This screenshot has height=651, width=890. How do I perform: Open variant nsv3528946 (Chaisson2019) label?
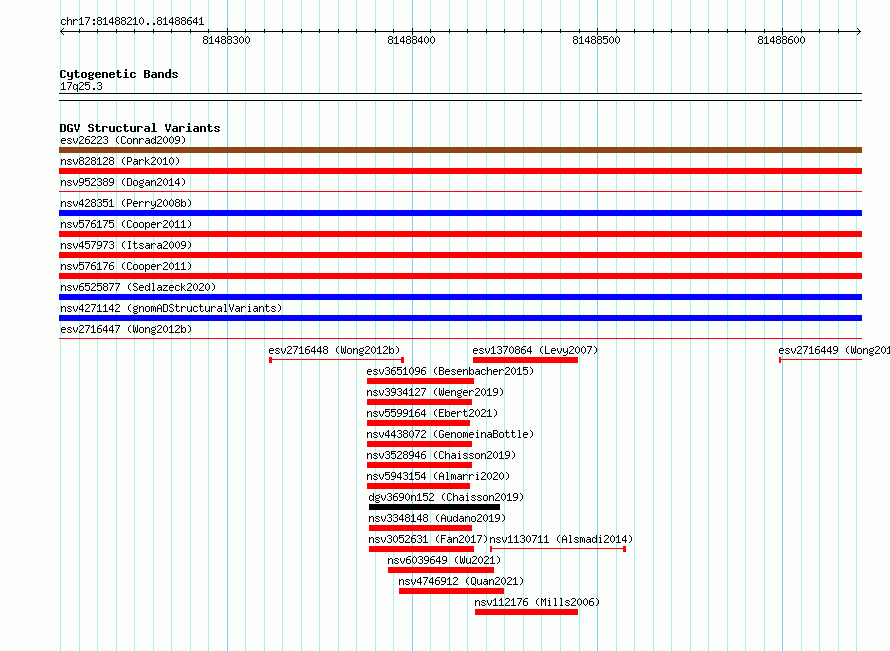pos(441,455)
